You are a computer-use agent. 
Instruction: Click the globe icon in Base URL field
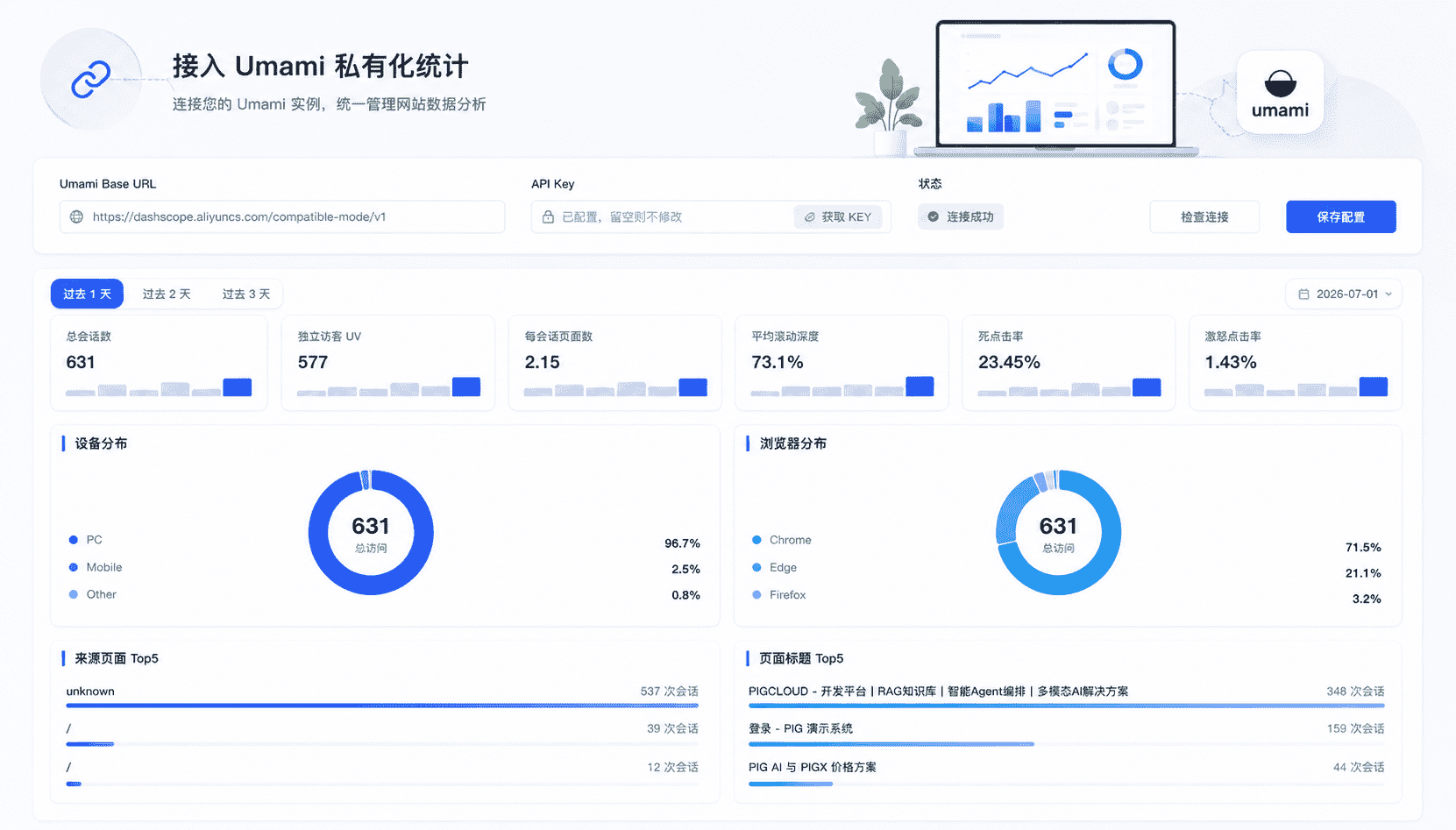point(77,216)
